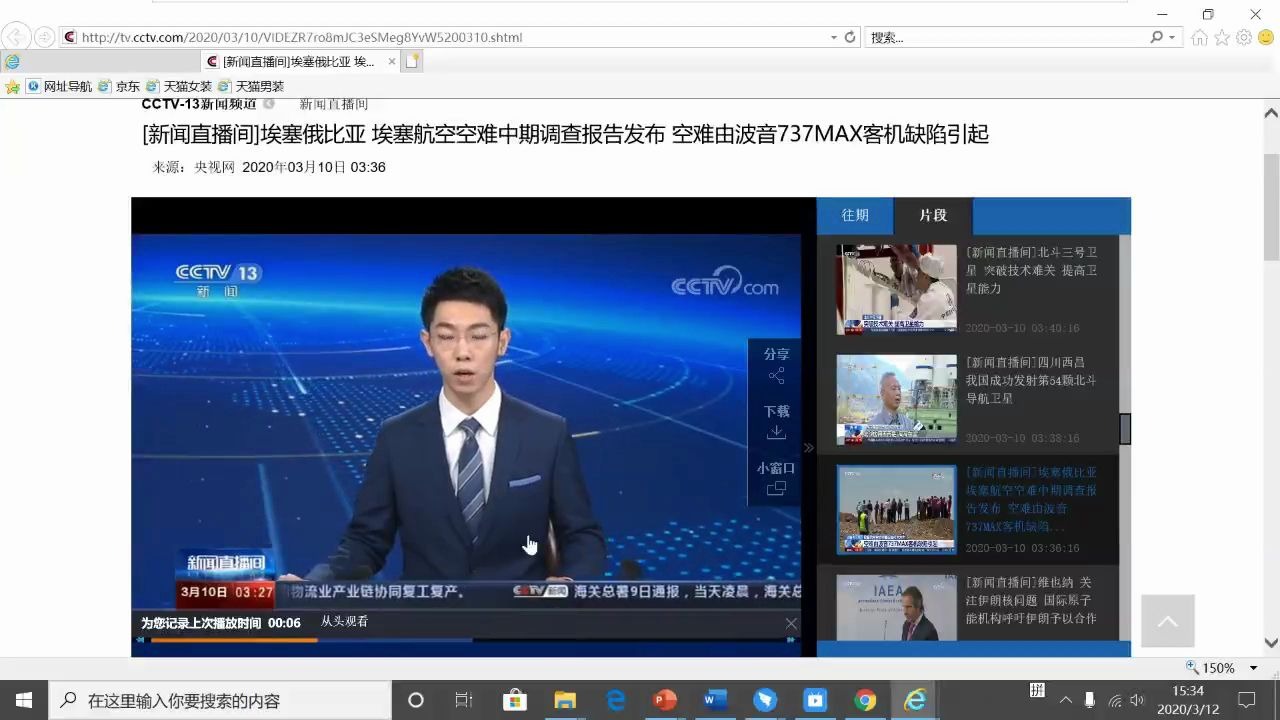The width and height of the screenshot is (1280, 720).
Task: Open Microsoft Store from the taskbar
Action: (514, 700)
